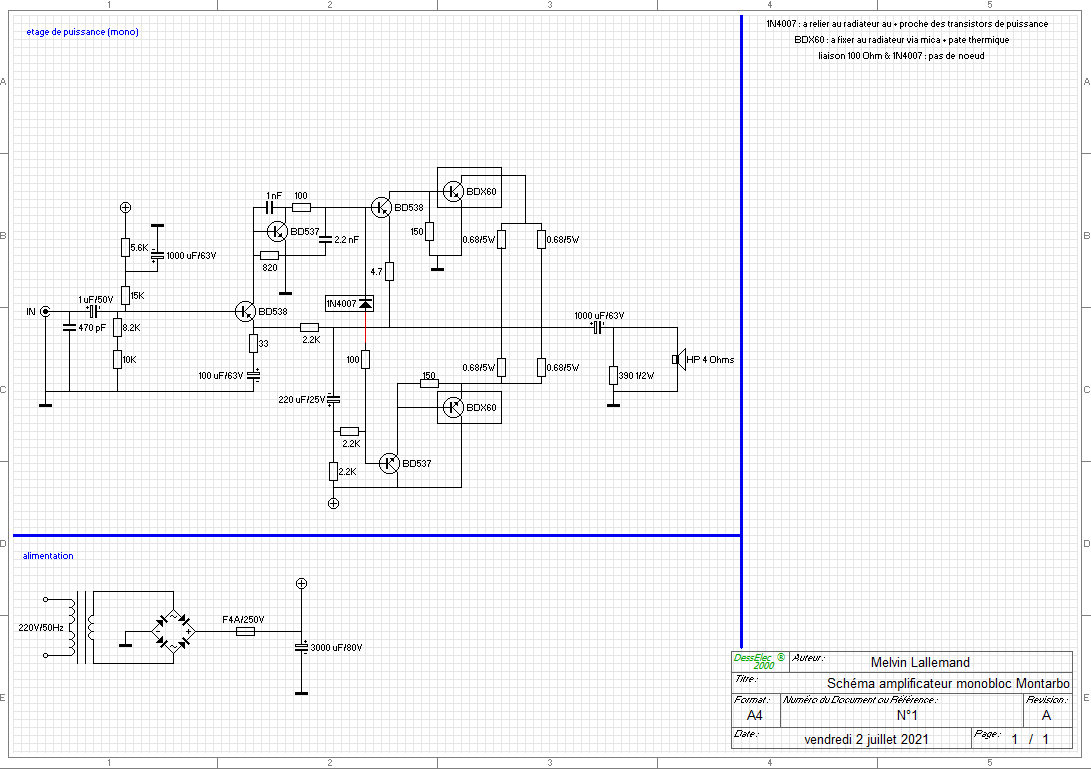Select the BD538 input stage transistor

pyautogui.click(x=246, y=312)
